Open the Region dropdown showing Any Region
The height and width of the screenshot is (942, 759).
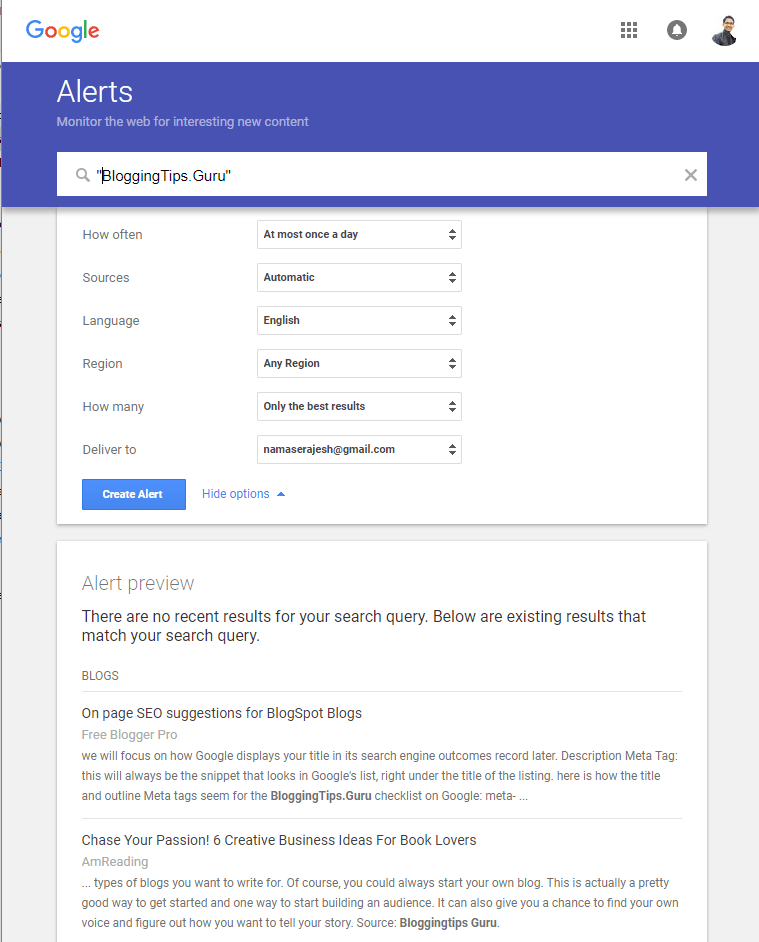359,363
